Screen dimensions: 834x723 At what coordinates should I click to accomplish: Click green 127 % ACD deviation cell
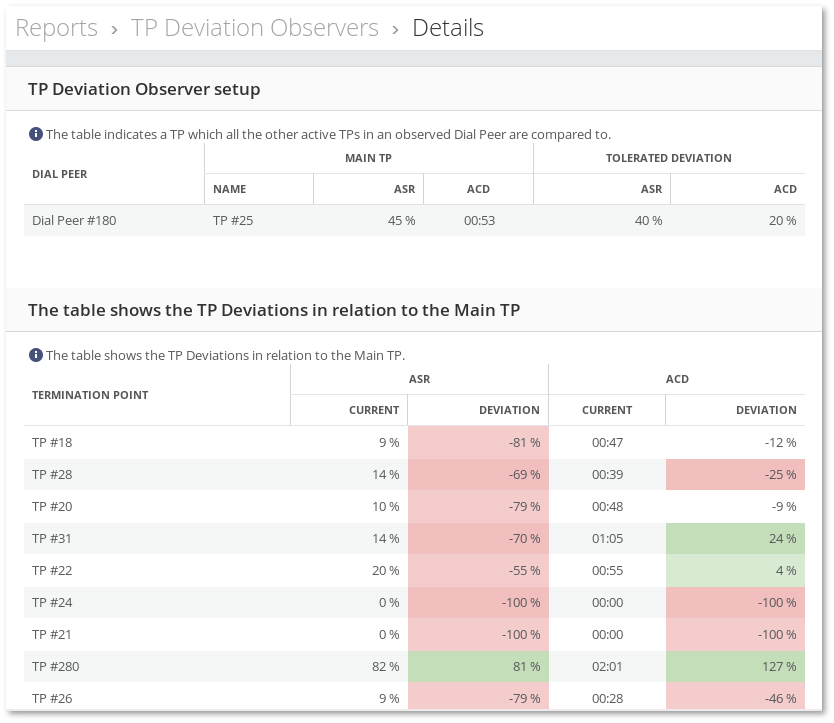(735, 666)
